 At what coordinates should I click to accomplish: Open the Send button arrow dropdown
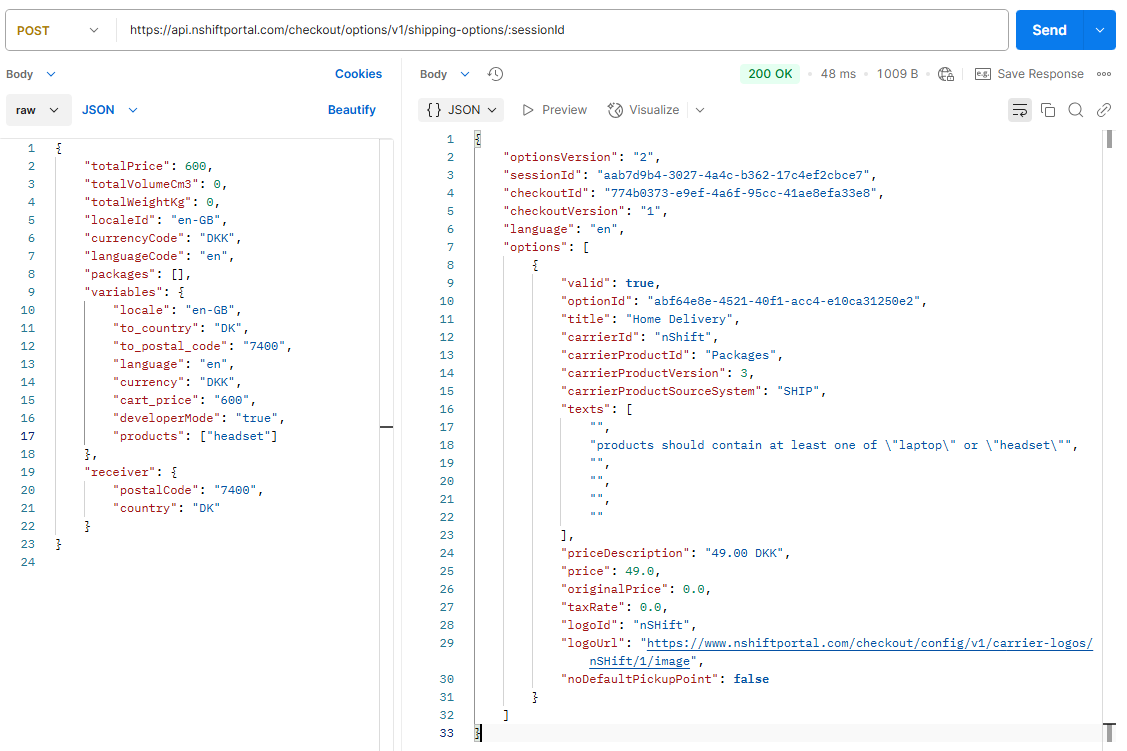[x=1100, y=30]
